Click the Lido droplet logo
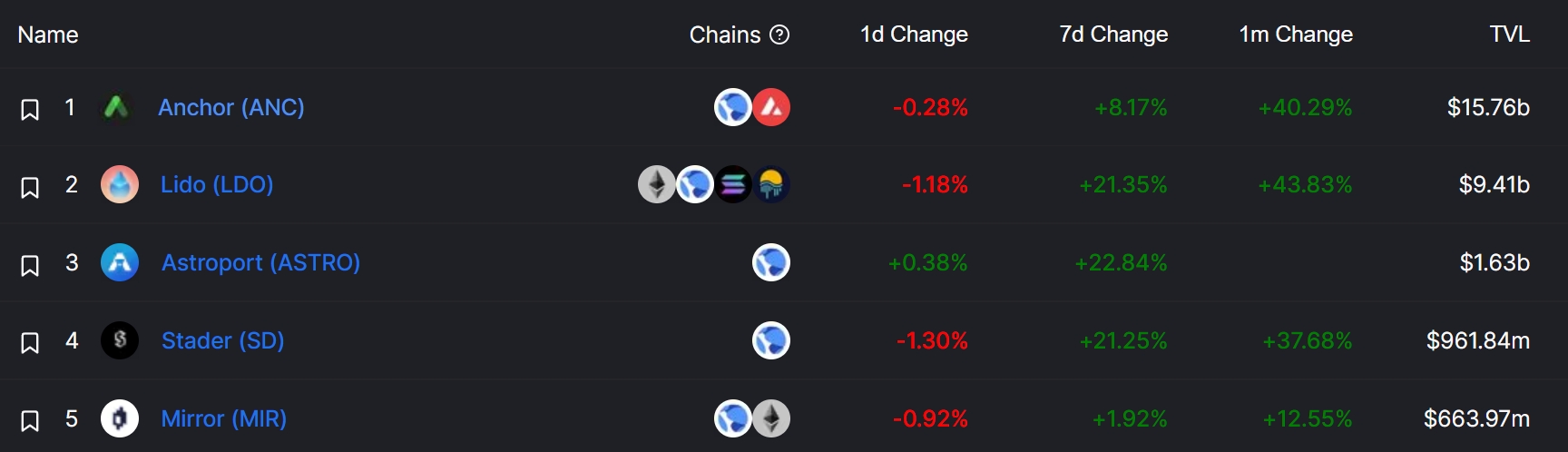The width and height of the screenshot is (1568, 452). coord(119,184)
